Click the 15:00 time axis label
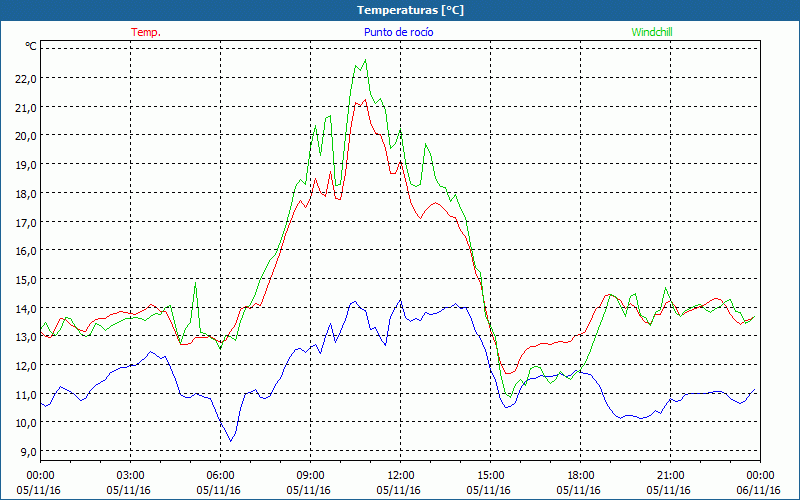Image resolution: width=800 pixels, height=500 pixels. (490, 476)
